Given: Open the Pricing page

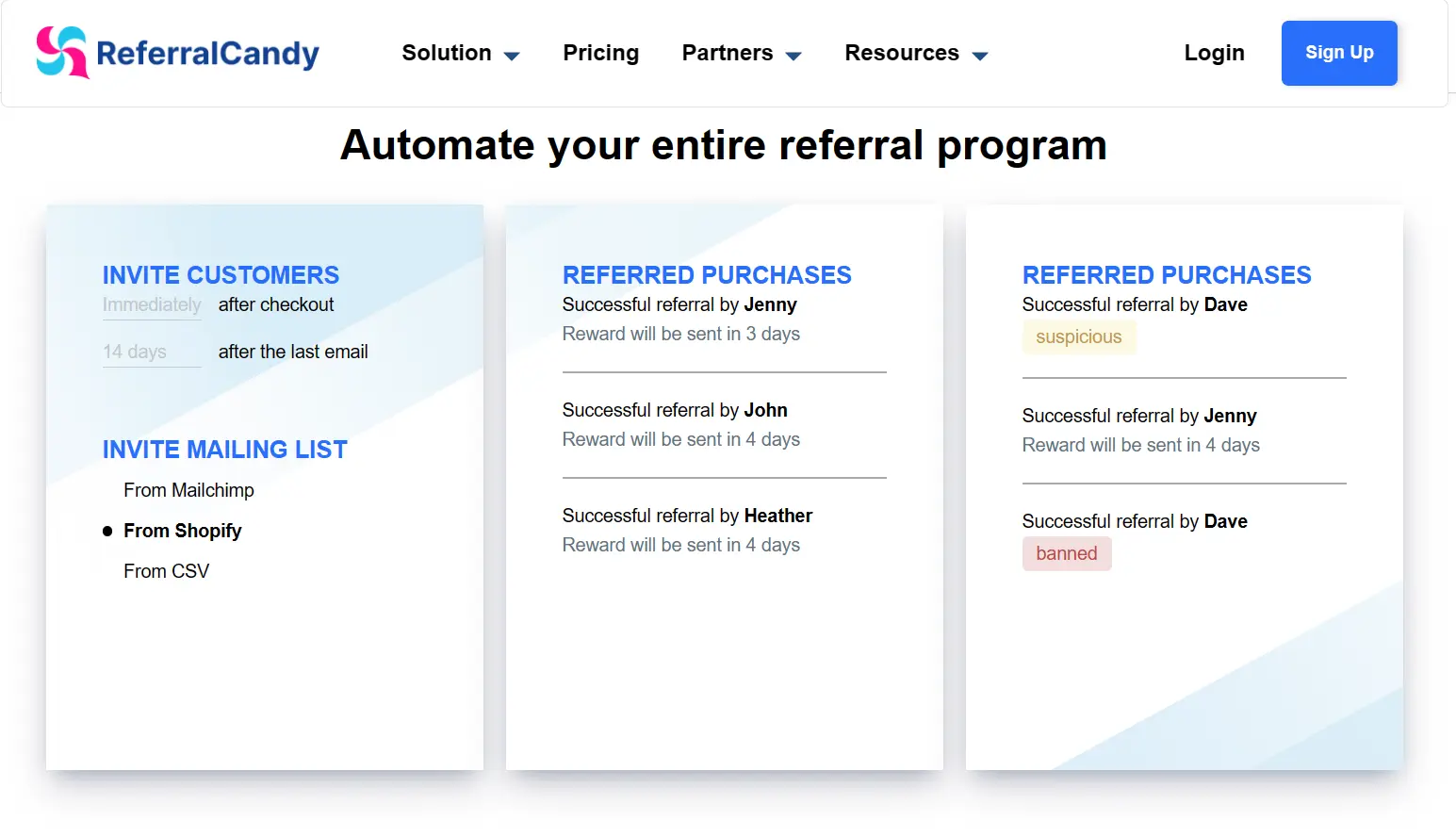Looking at the screenshot, I should pos(601,53).
